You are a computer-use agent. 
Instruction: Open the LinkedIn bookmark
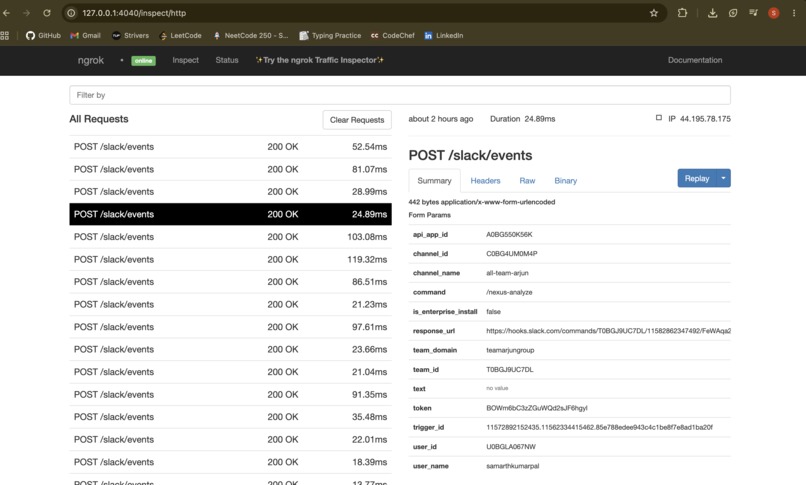[x=444, y=35]
